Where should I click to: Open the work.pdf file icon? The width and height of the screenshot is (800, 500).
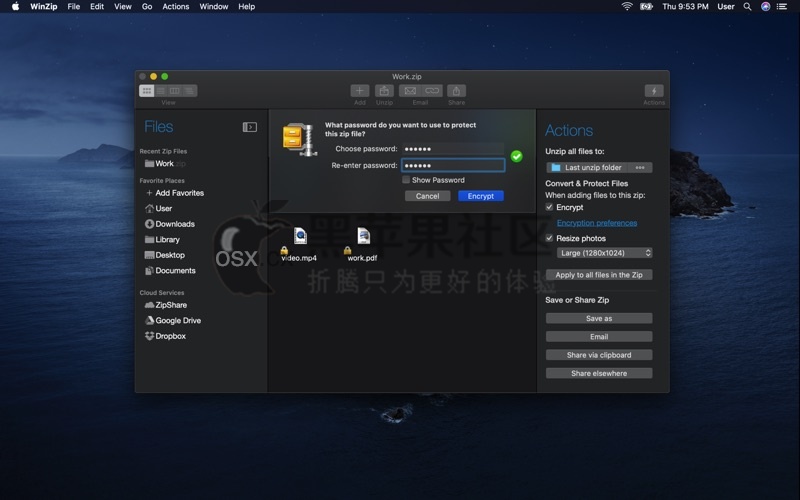[x=363, y=236]
